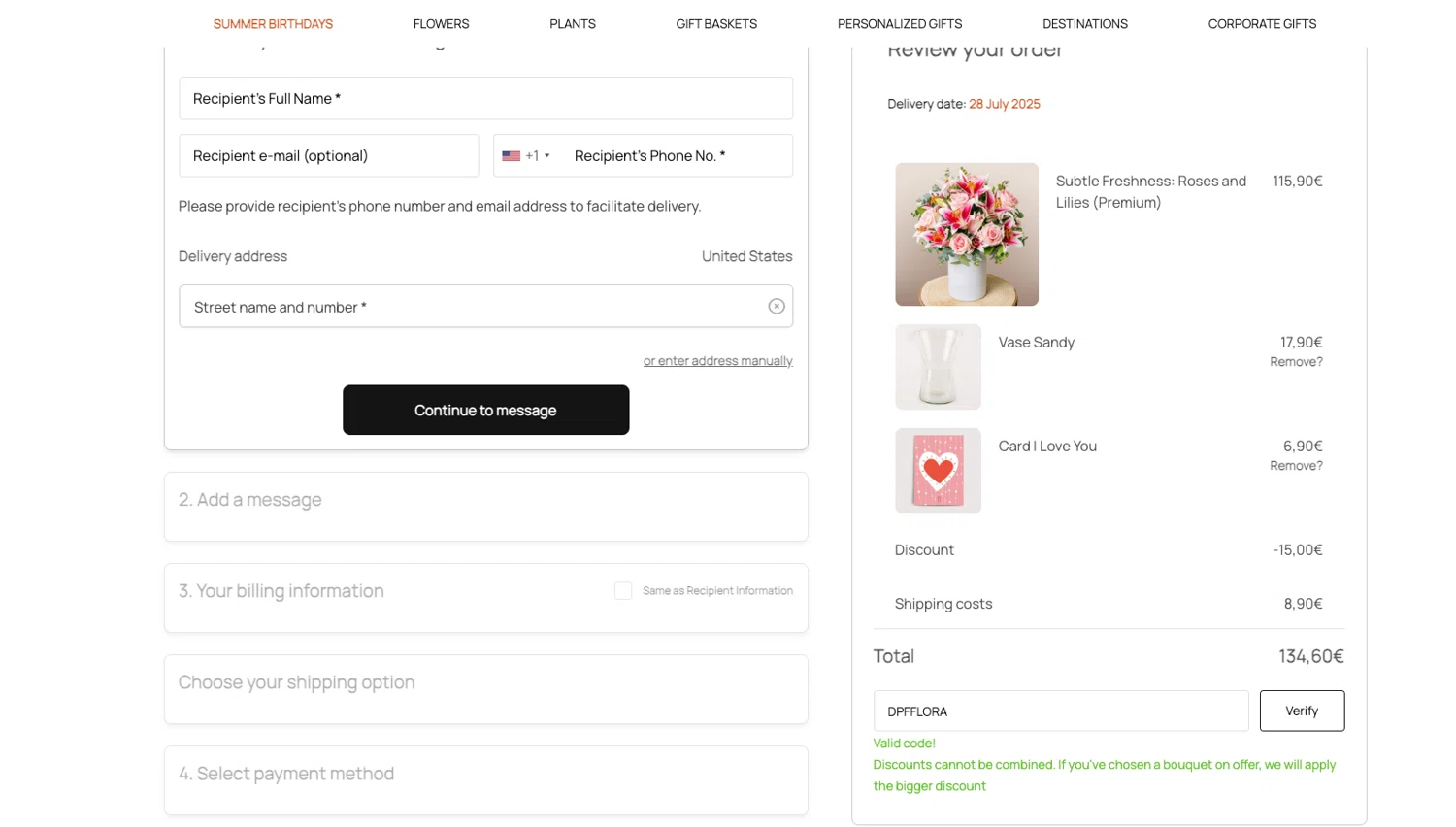Click the Vase Sandy image

point(938,367)
